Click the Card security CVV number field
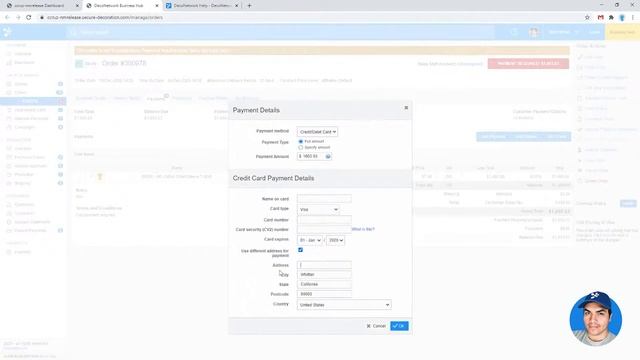This screenshot has height=360, width=640. [x=324, y=229]
